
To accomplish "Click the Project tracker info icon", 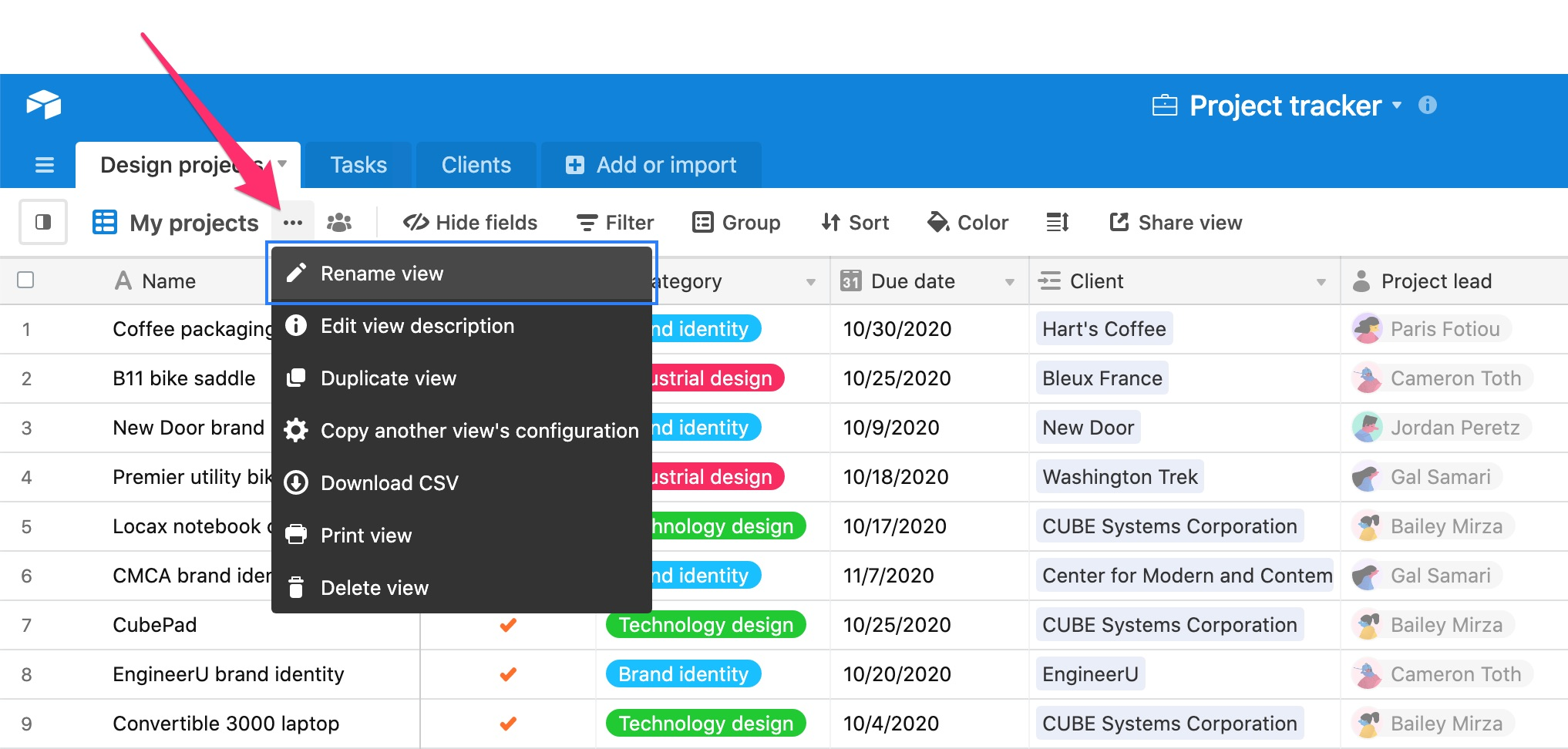I will click(1427, 105).
